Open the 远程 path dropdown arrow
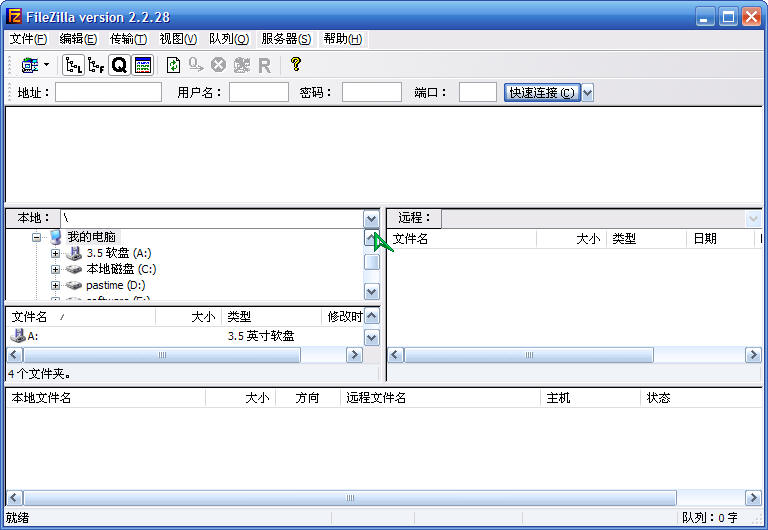The image size is (768, 530). pyautogui.click(x=753, y=218)
